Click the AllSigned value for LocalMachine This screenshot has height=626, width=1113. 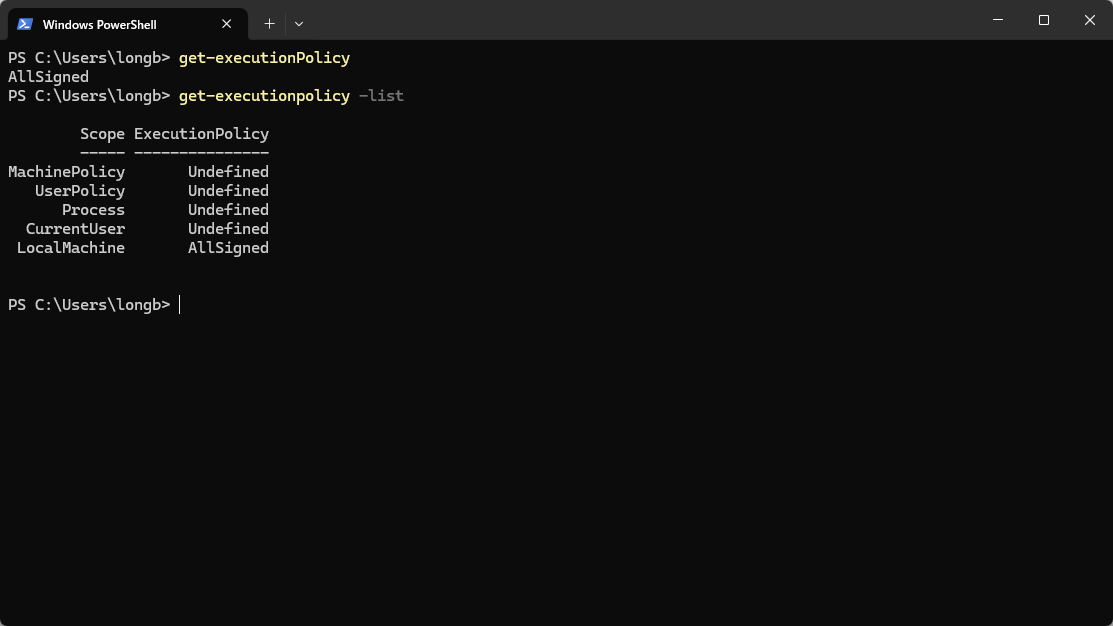[x=229, y=248]
